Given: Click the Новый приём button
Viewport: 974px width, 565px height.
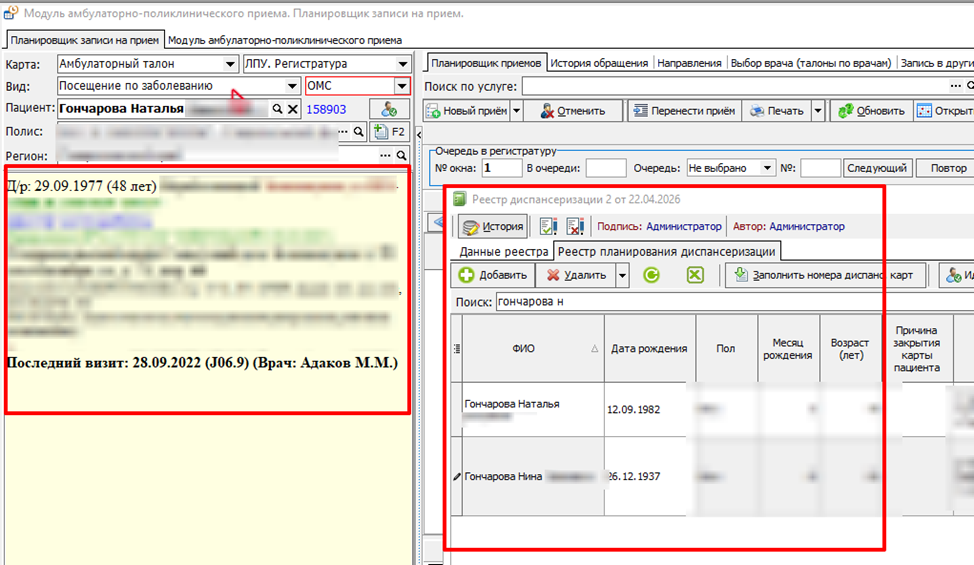Looking at the screenshot, I should coord(467,111).
